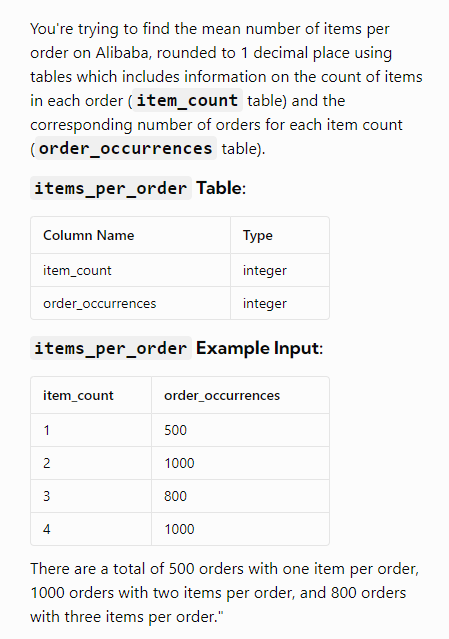The image size is (449, 639).
Task: Click the cell with value 800
Action: point(240,496)
